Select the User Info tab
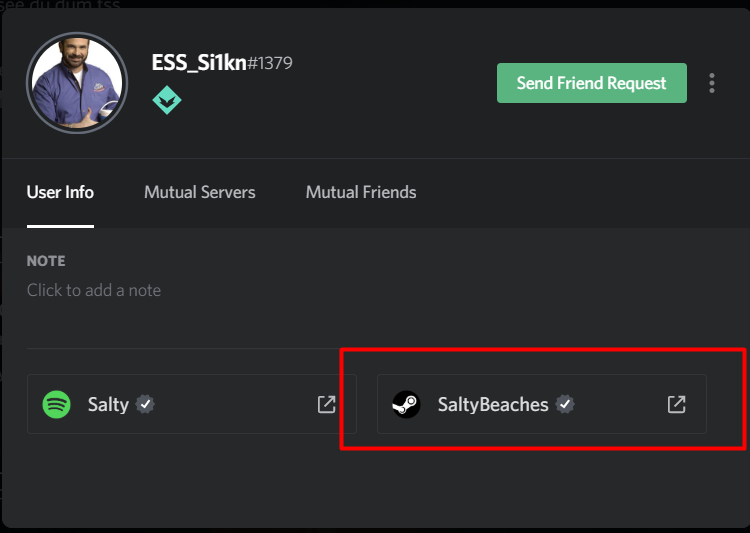The height and width of the screenshot is (533, 750). click(x=60, y=192)
